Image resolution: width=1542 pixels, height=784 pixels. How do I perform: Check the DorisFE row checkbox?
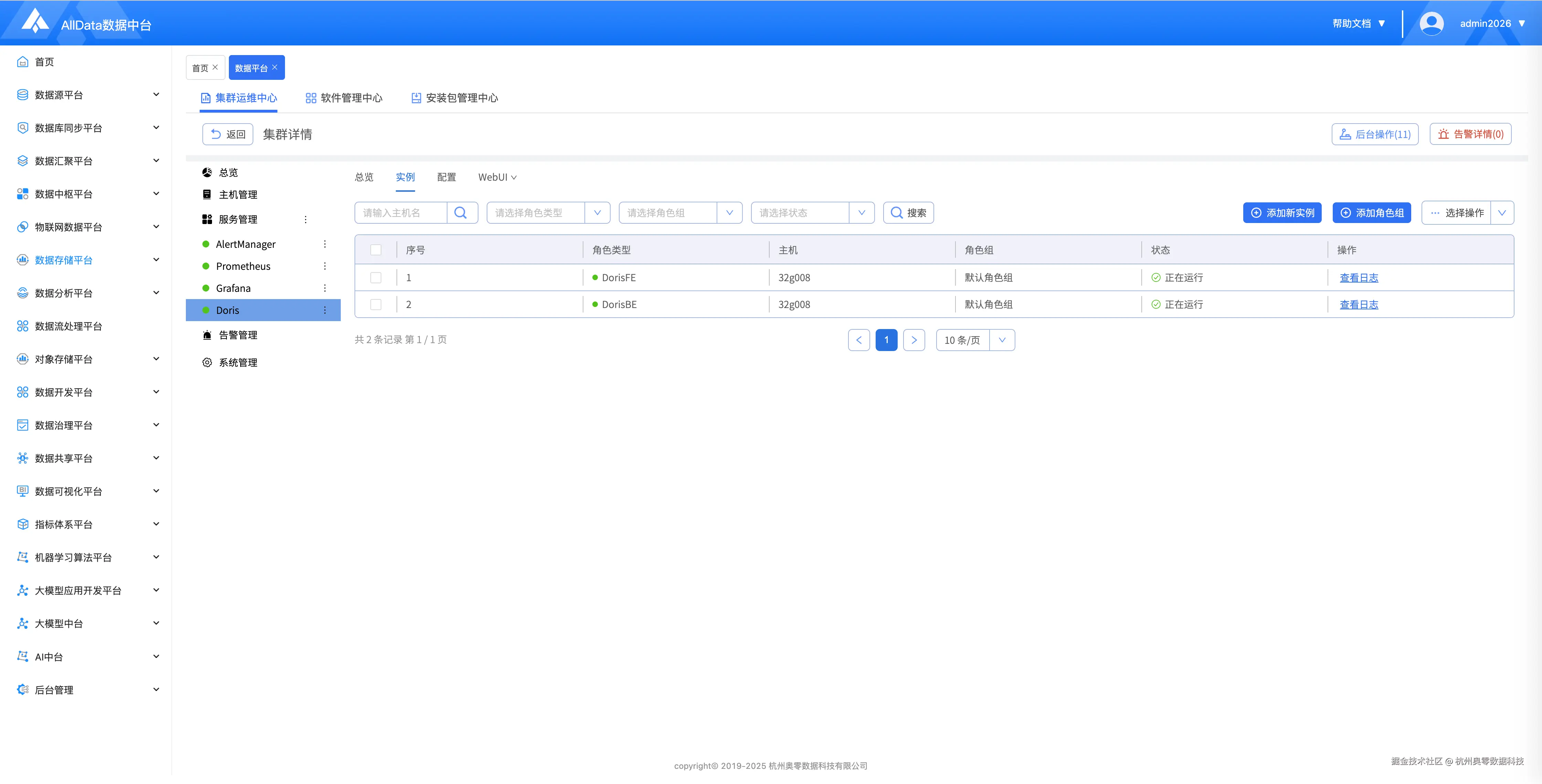376,278
